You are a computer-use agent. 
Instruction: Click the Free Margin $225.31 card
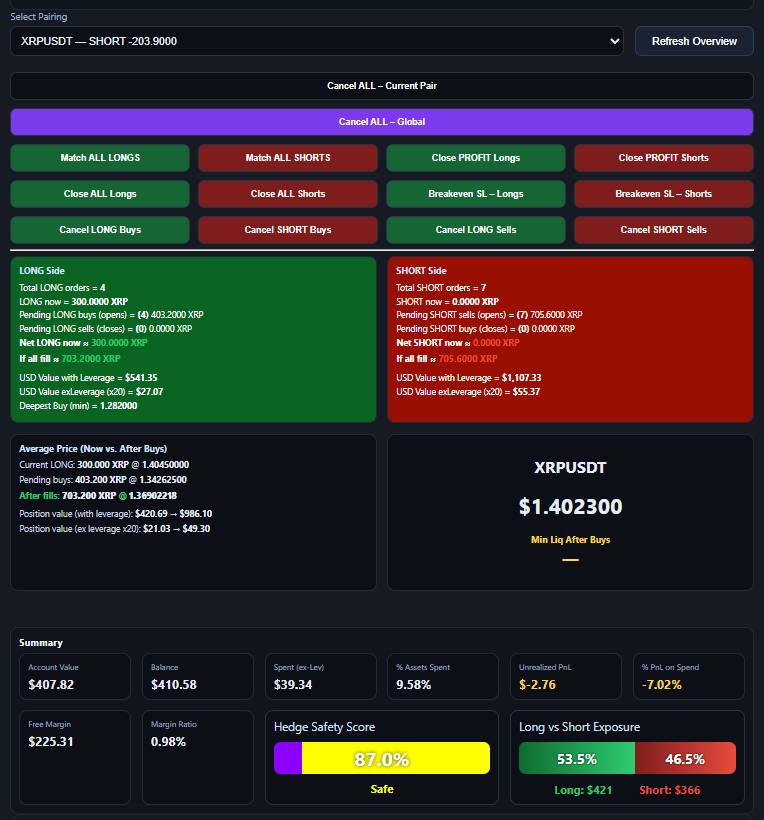point(75,757)
